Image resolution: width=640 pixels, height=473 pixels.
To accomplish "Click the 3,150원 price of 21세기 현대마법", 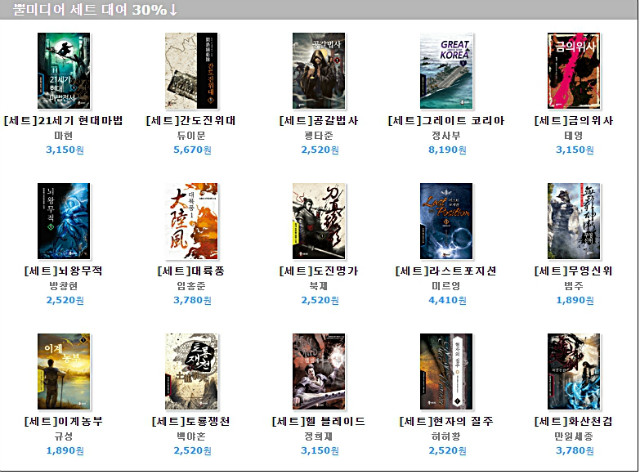I will point(65,150).
